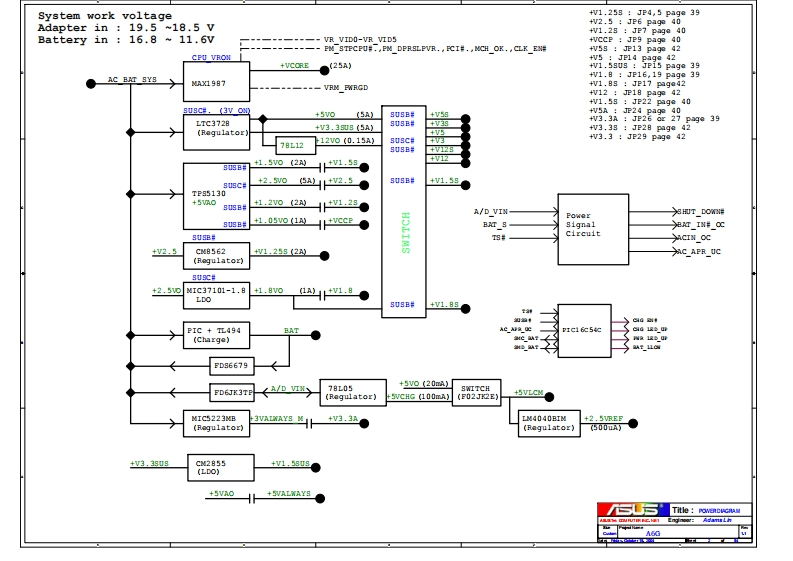Select the MIC5223MB regulator block
793x561 pixels.
[x=214, y=422]
